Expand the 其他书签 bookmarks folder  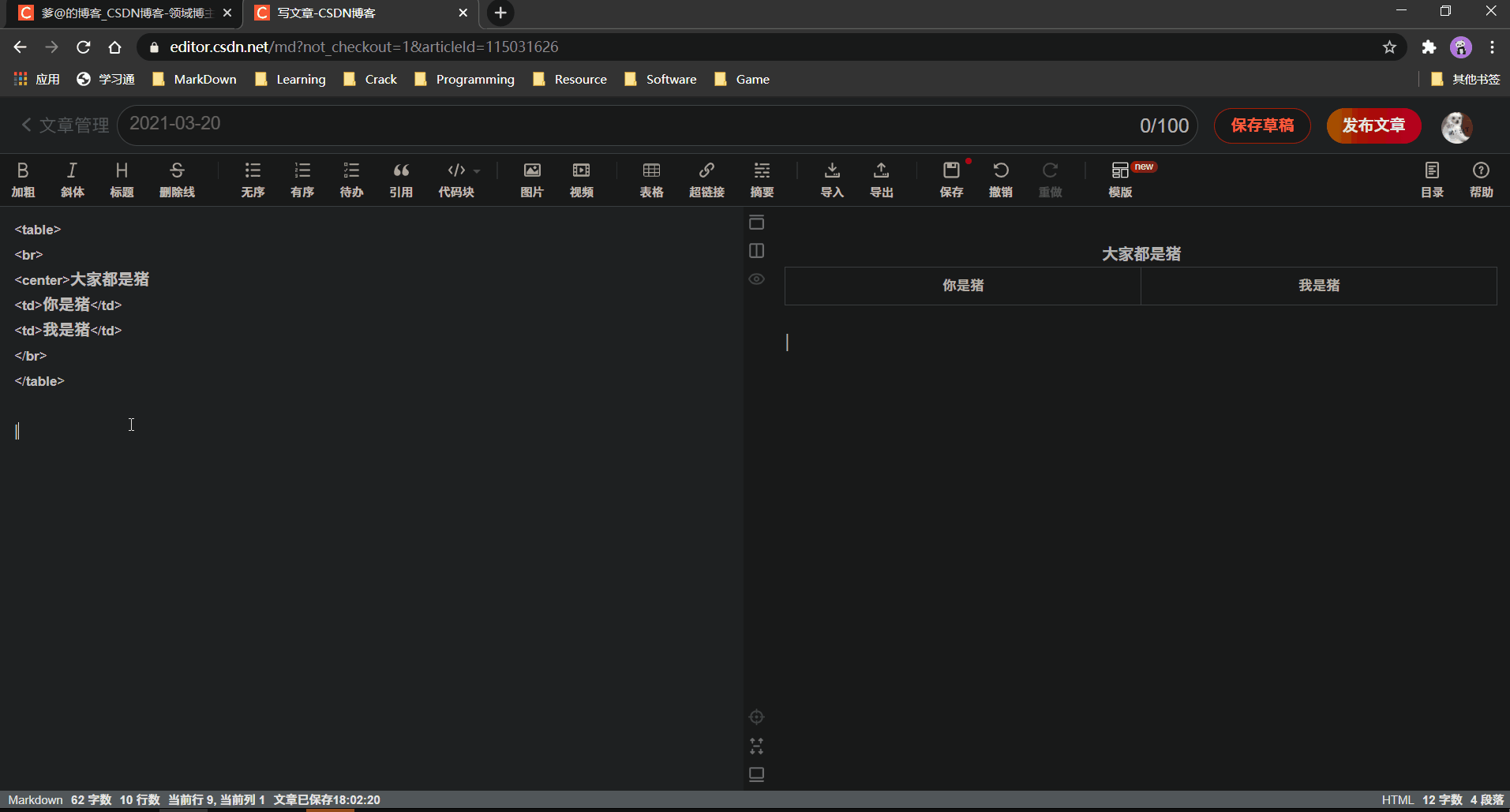[x=1466, y=79]
